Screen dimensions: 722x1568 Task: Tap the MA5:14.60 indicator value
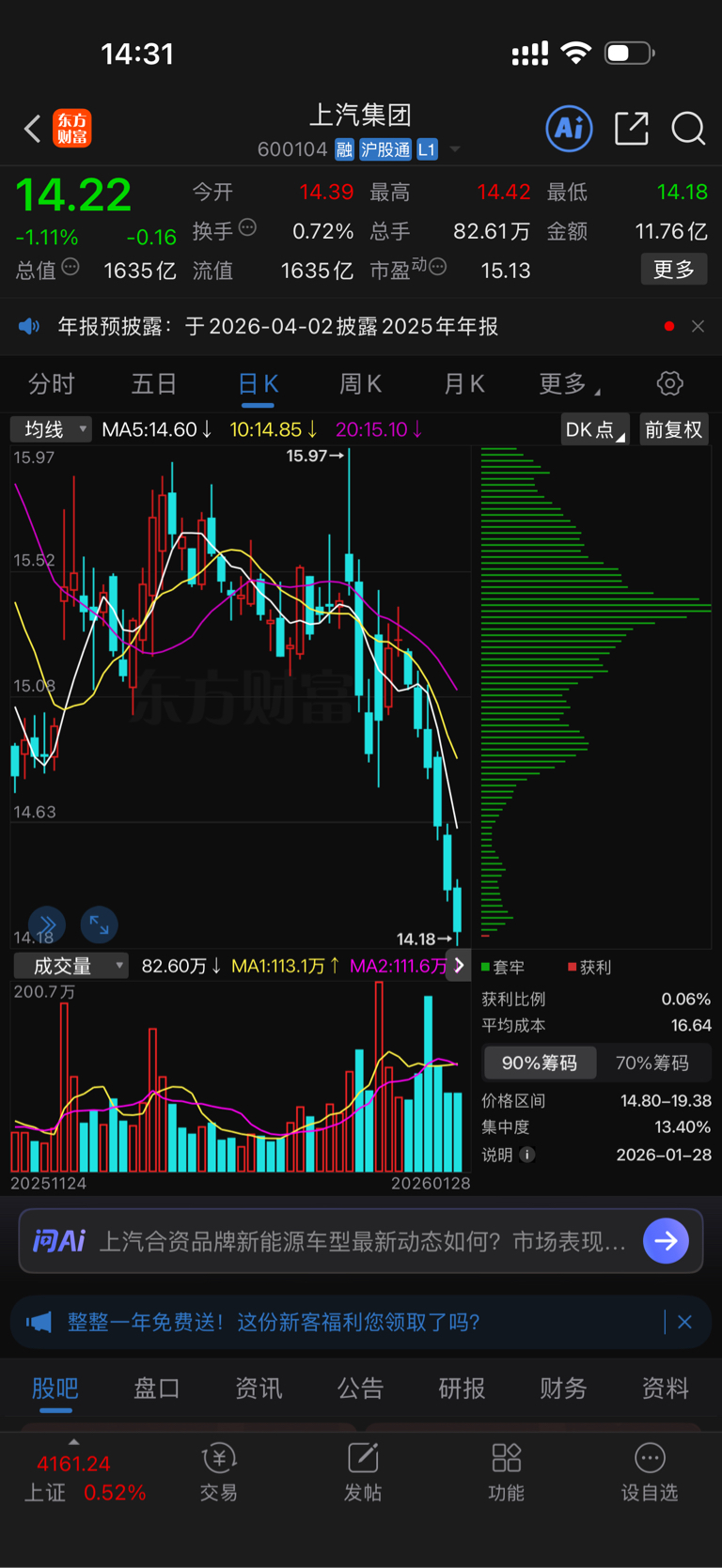(157, 429)
